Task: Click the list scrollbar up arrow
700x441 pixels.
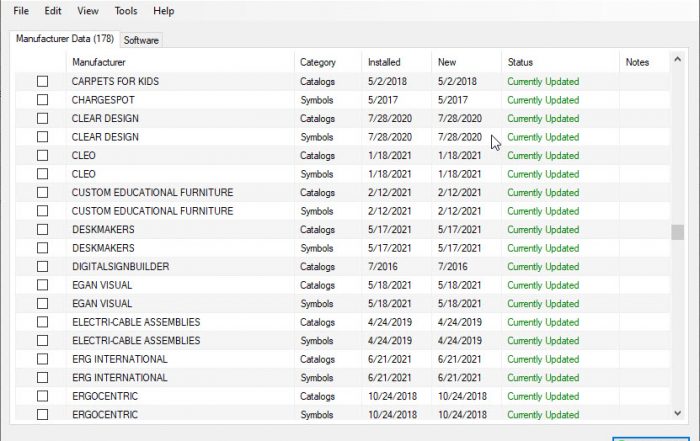Action: click(677, 59)
